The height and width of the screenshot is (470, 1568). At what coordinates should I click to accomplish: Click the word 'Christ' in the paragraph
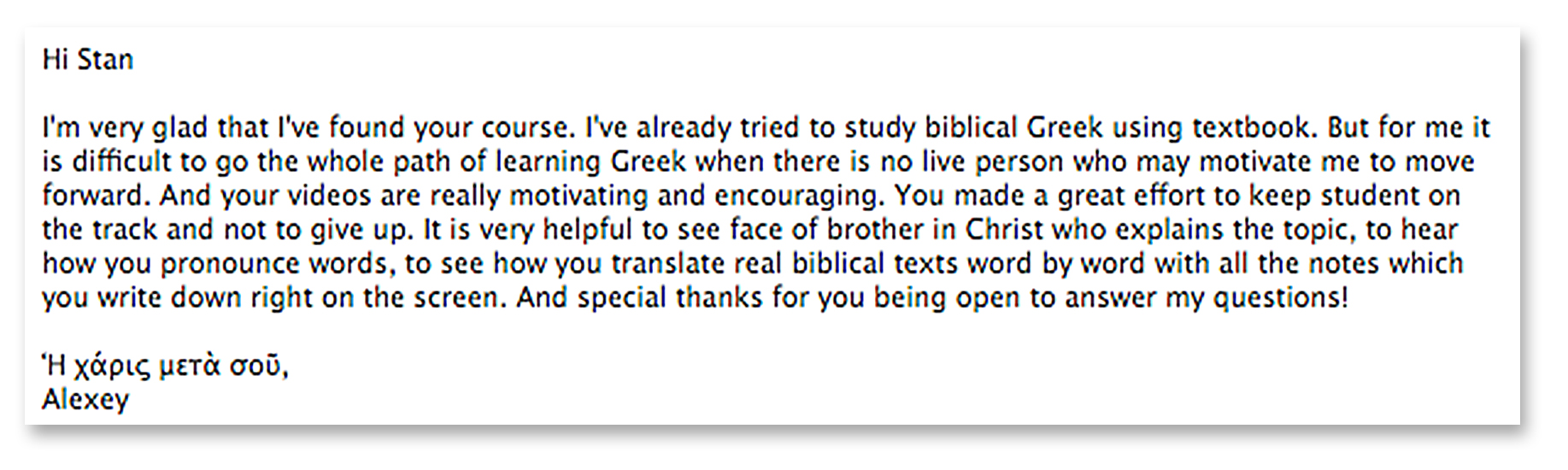[1004, 230]
